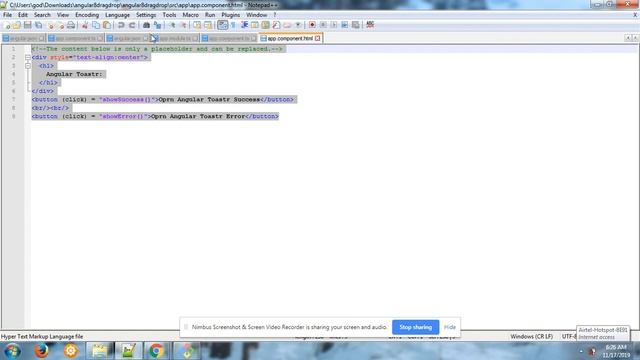Open the Replace toolbar icon
The height and width of the screenshot is (360, 640).
157,25
